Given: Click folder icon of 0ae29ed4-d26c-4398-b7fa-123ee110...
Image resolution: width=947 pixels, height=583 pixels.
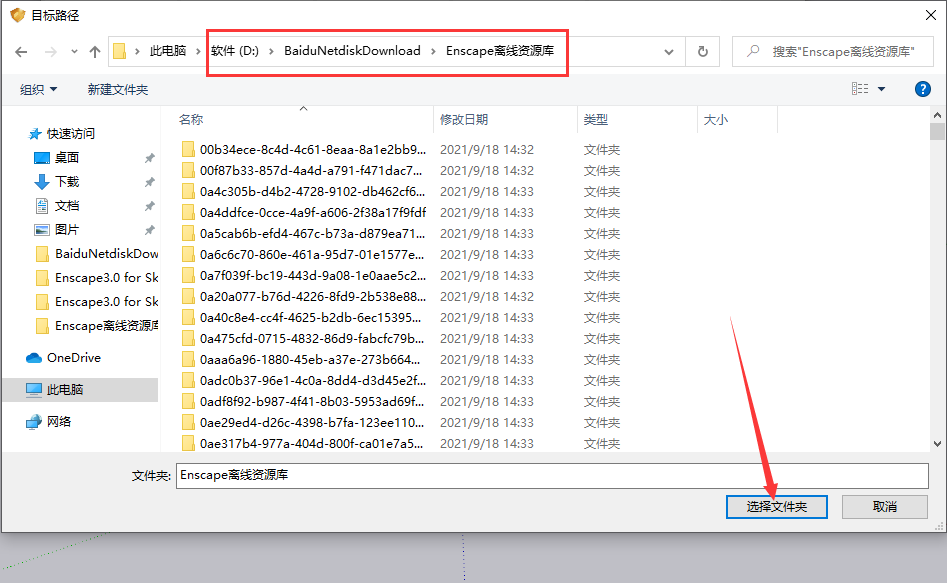Looking at the screenshot, I should (188, 423).
